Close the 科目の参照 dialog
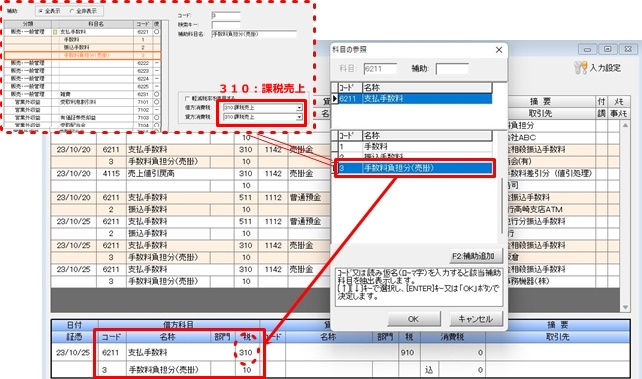 pyautogui.click(x=499, y=50)
